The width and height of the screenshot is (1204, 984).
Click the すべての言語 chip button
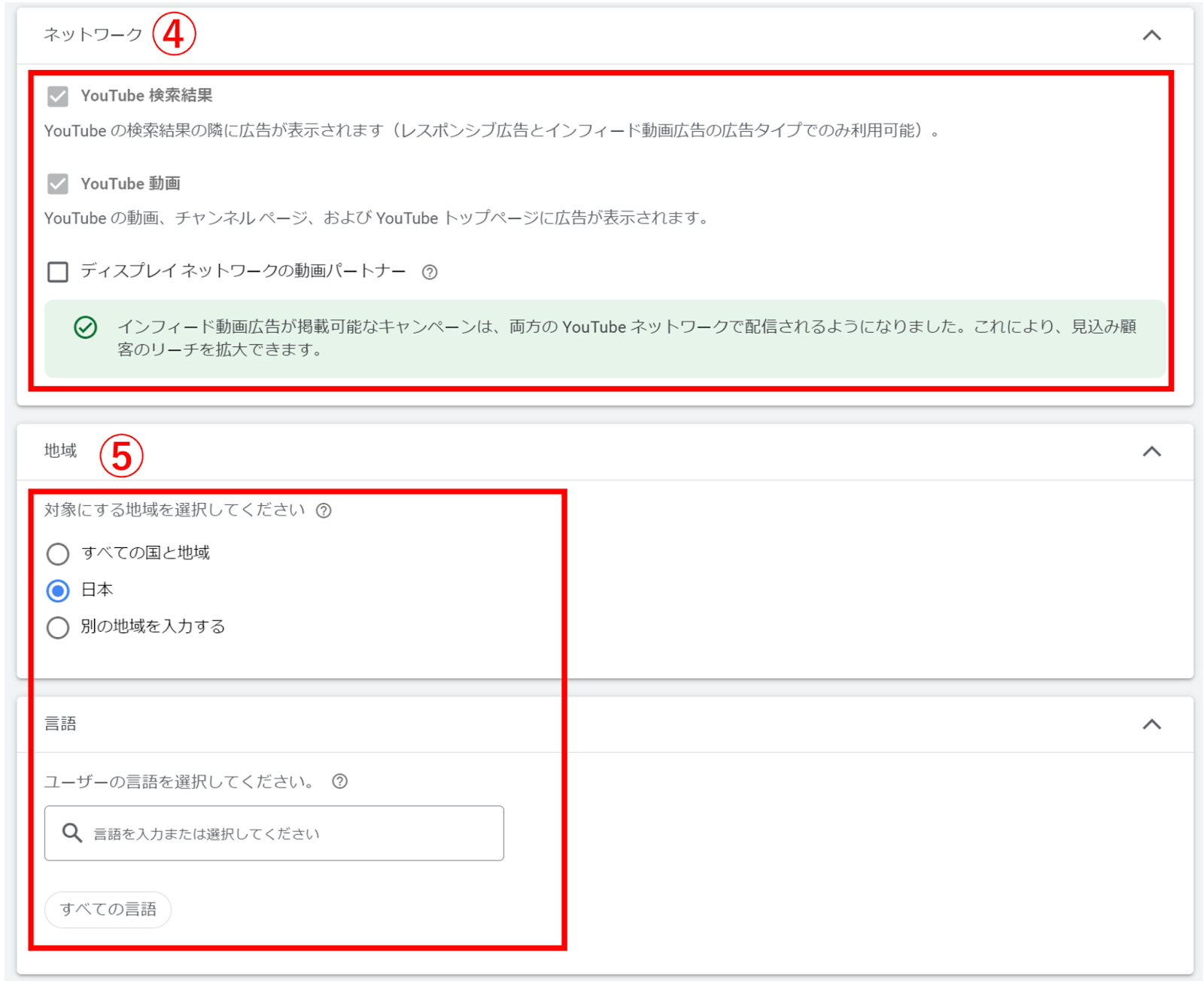(x=108, y=909)
